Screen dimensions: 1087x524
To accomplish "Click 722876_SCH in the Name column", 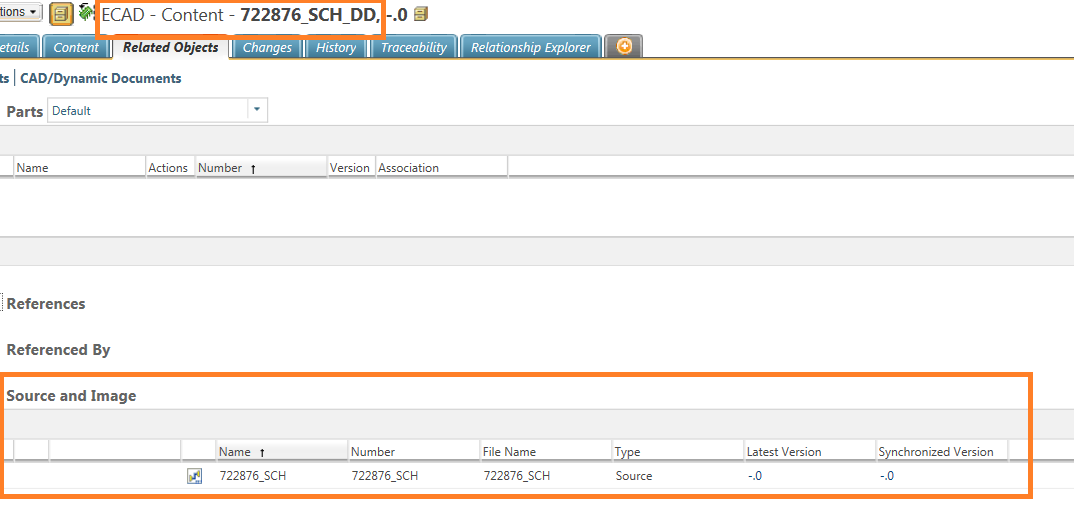I will pyautogui.click(x=253, y=476).
